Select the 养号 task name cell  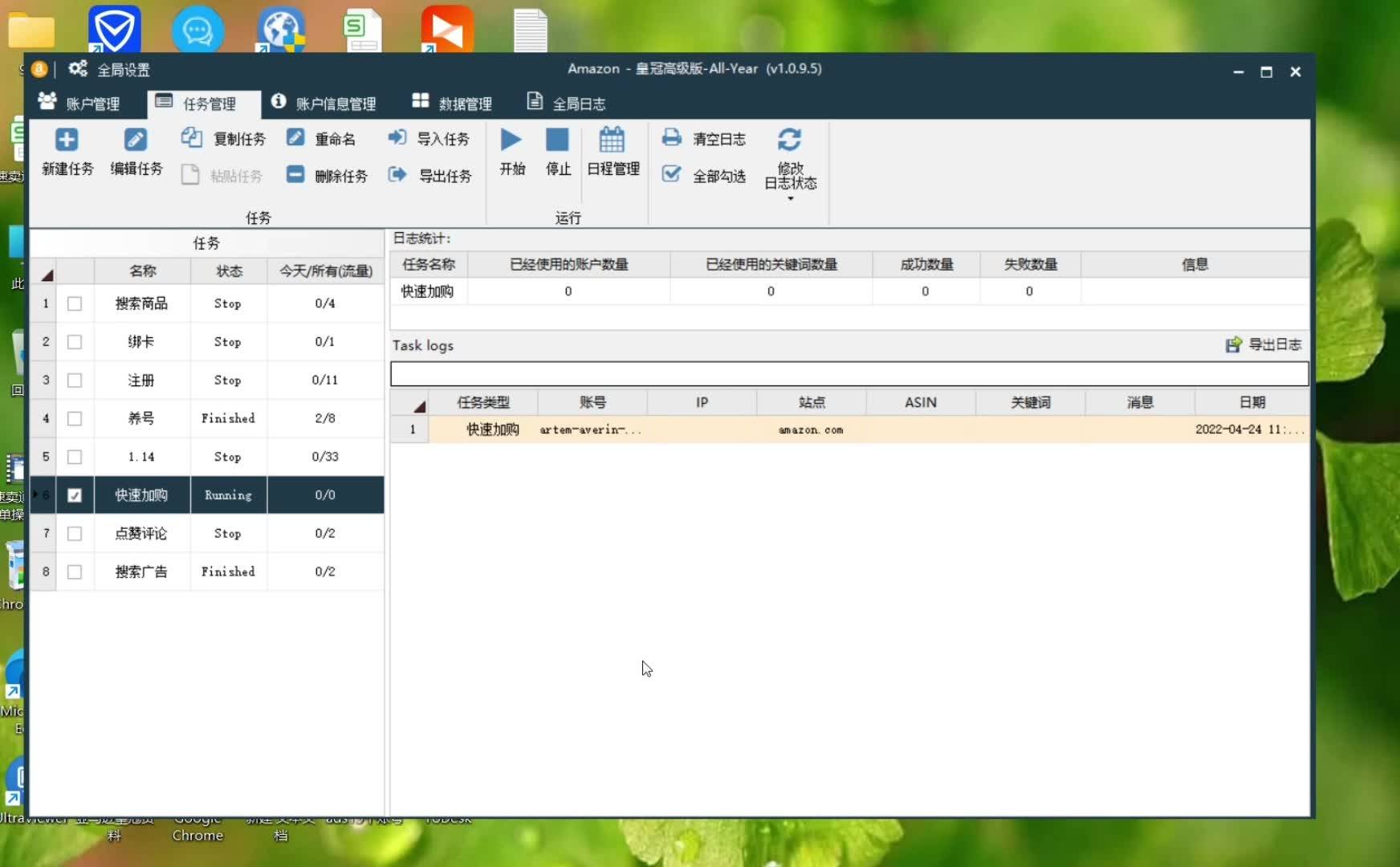coord(142,418)
